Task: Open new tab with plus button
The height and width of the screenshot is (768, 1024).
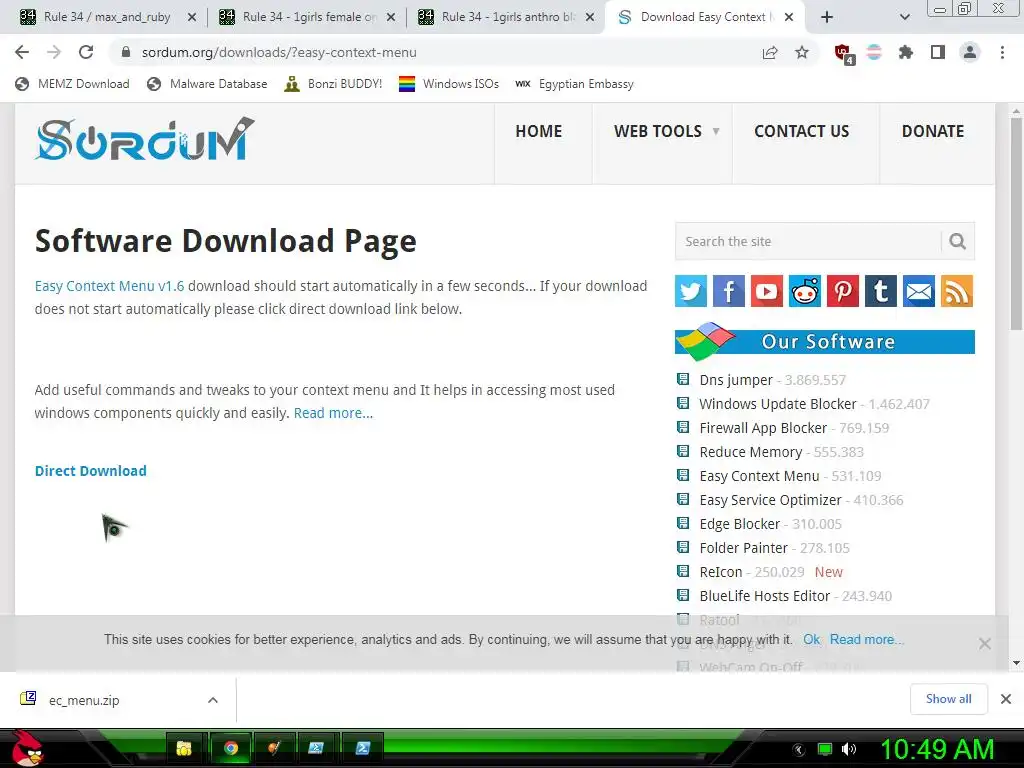Action: [827, 17]
